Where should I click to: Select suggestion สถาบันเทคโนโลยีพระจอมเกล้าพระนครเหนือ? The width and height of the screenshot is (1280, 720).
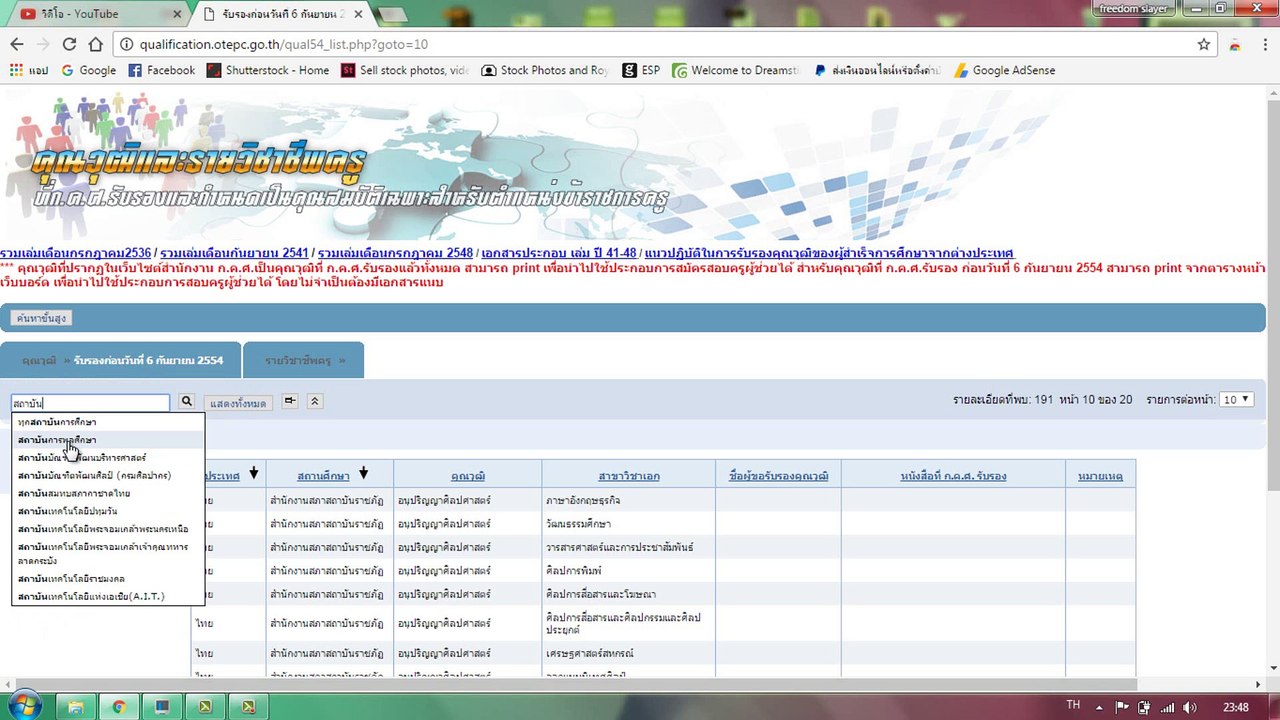tap(108, 529)
